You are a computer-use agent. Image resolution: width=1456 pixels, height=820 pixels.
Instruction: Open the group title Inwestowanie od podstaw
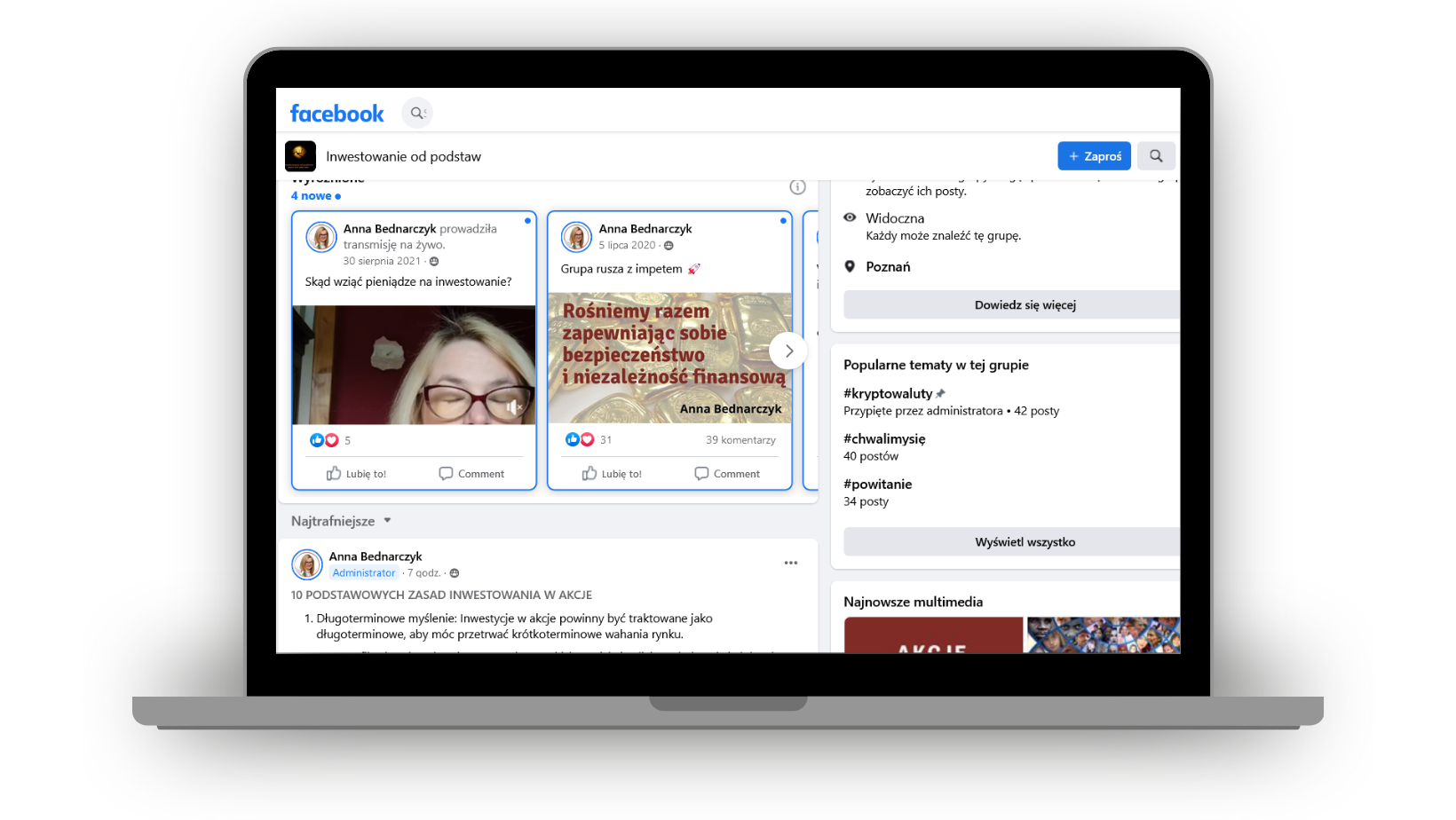403,156
